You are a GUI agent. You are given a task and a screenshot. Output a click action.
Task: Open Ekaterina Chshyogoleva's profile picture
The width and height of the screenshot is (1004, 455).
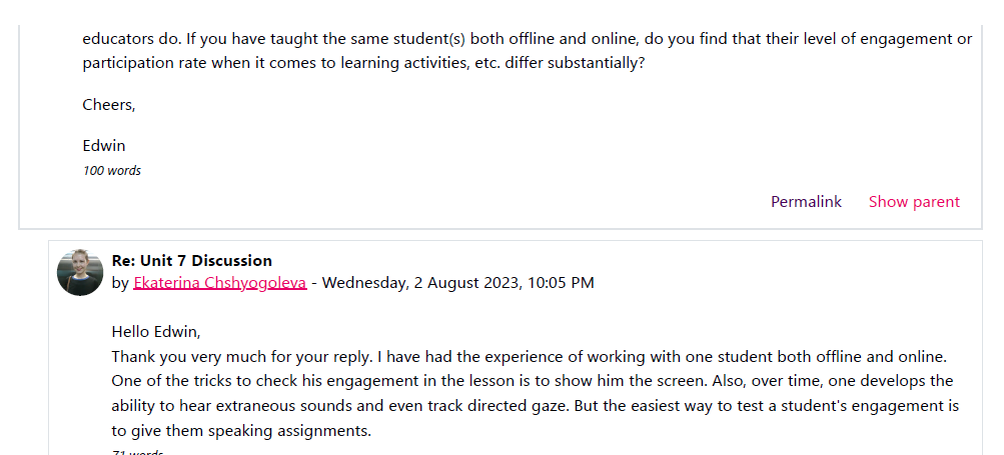(x=81, y=272)
